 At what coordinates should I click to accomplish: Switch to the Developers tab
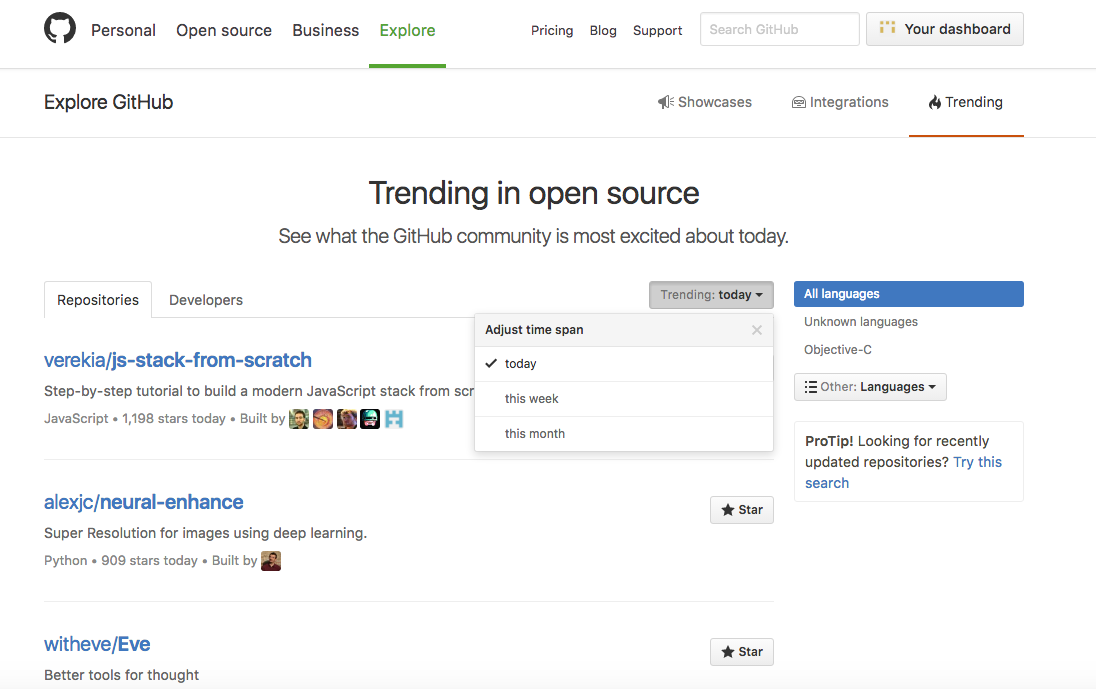click(x=206, y=300)
